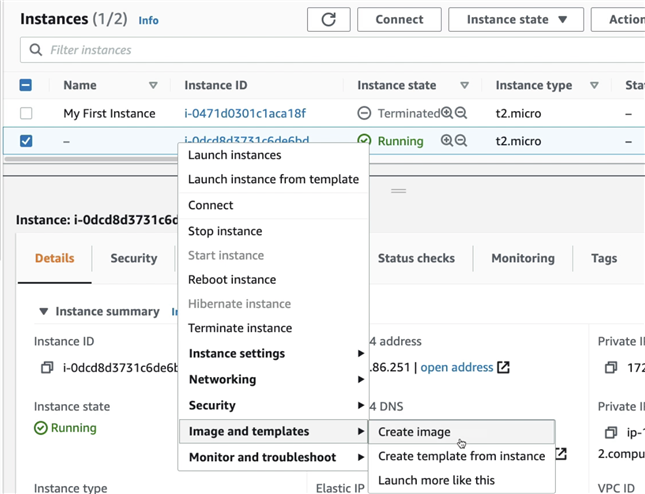Click zoom-out icon beside Running state
Viewport: 645px width, 494px height.
point(461,141)
